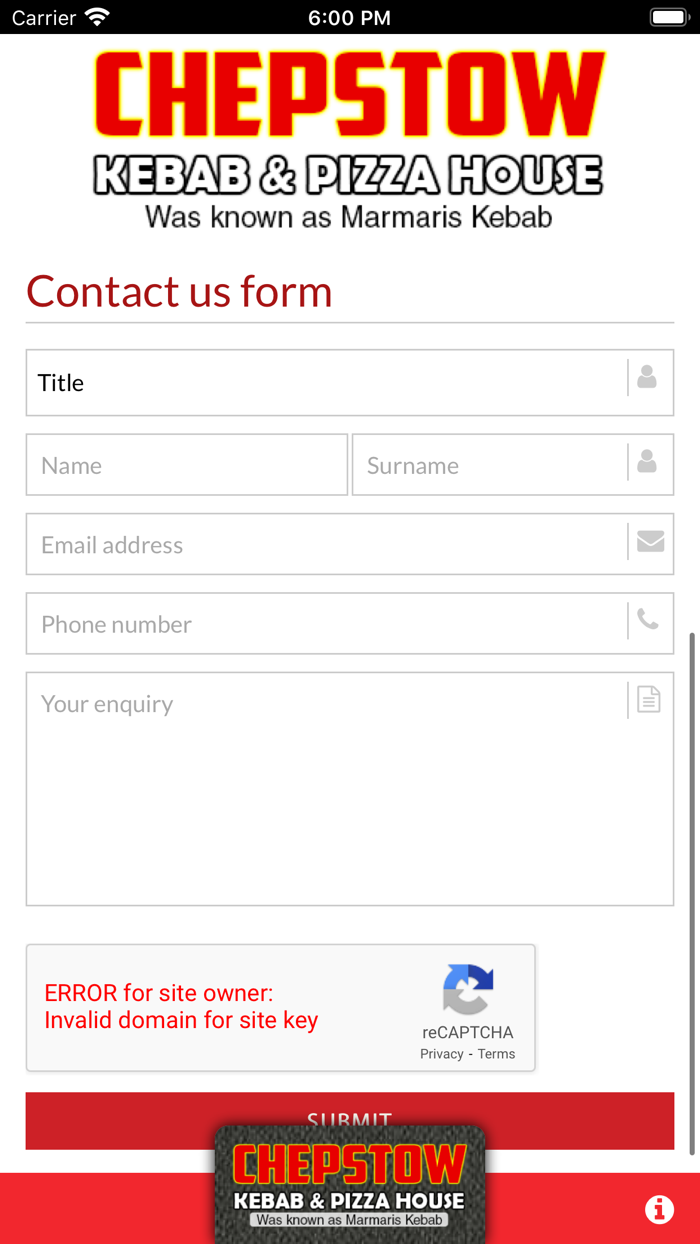700x1244 pixels.
Task: Open the Title dropdown
Action: (x=325, y=383)
